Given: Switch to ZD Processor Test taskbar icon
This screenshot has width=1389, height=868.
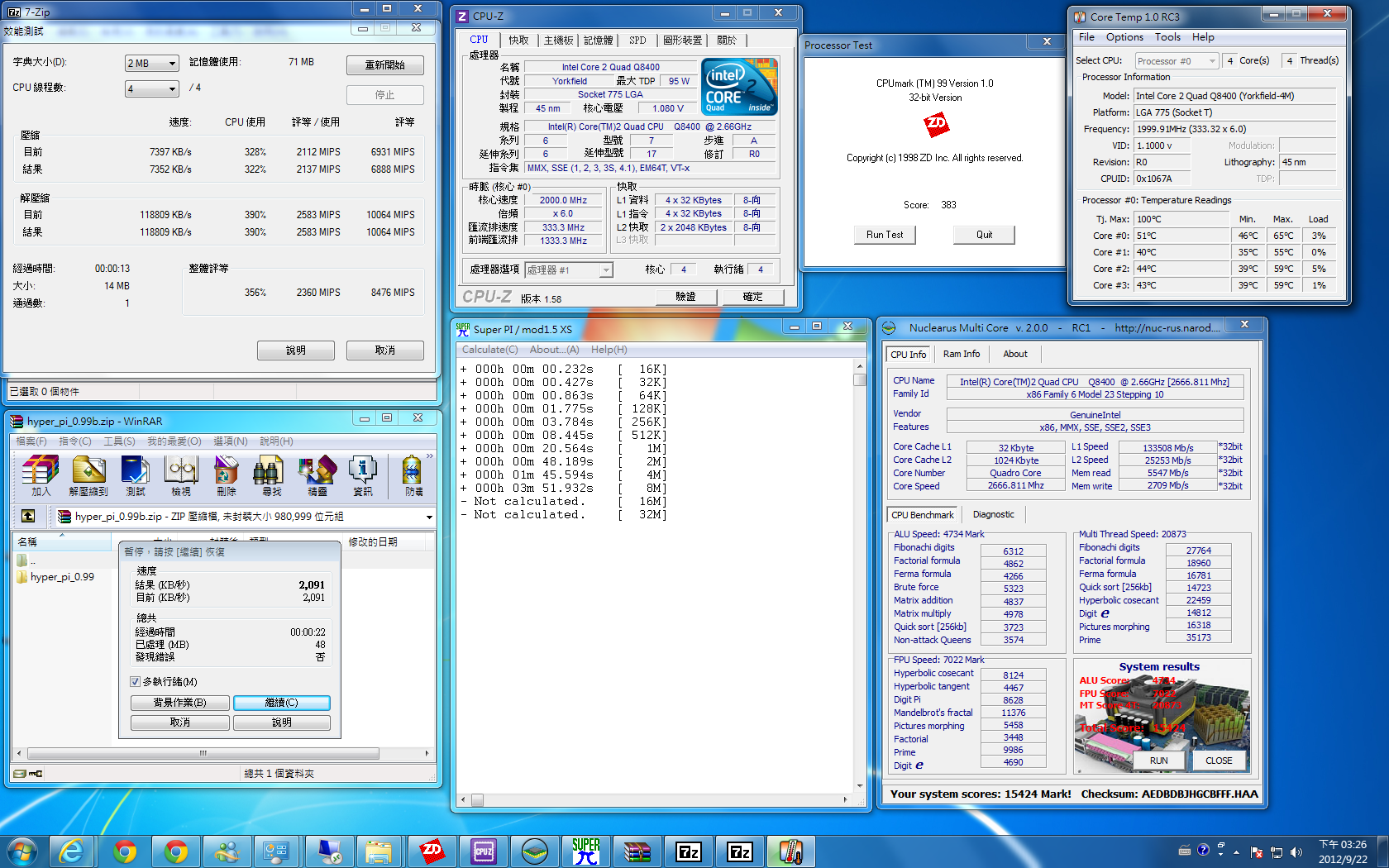Looking at the screenshot, I should pyautogui.click(x=432, y=851).
